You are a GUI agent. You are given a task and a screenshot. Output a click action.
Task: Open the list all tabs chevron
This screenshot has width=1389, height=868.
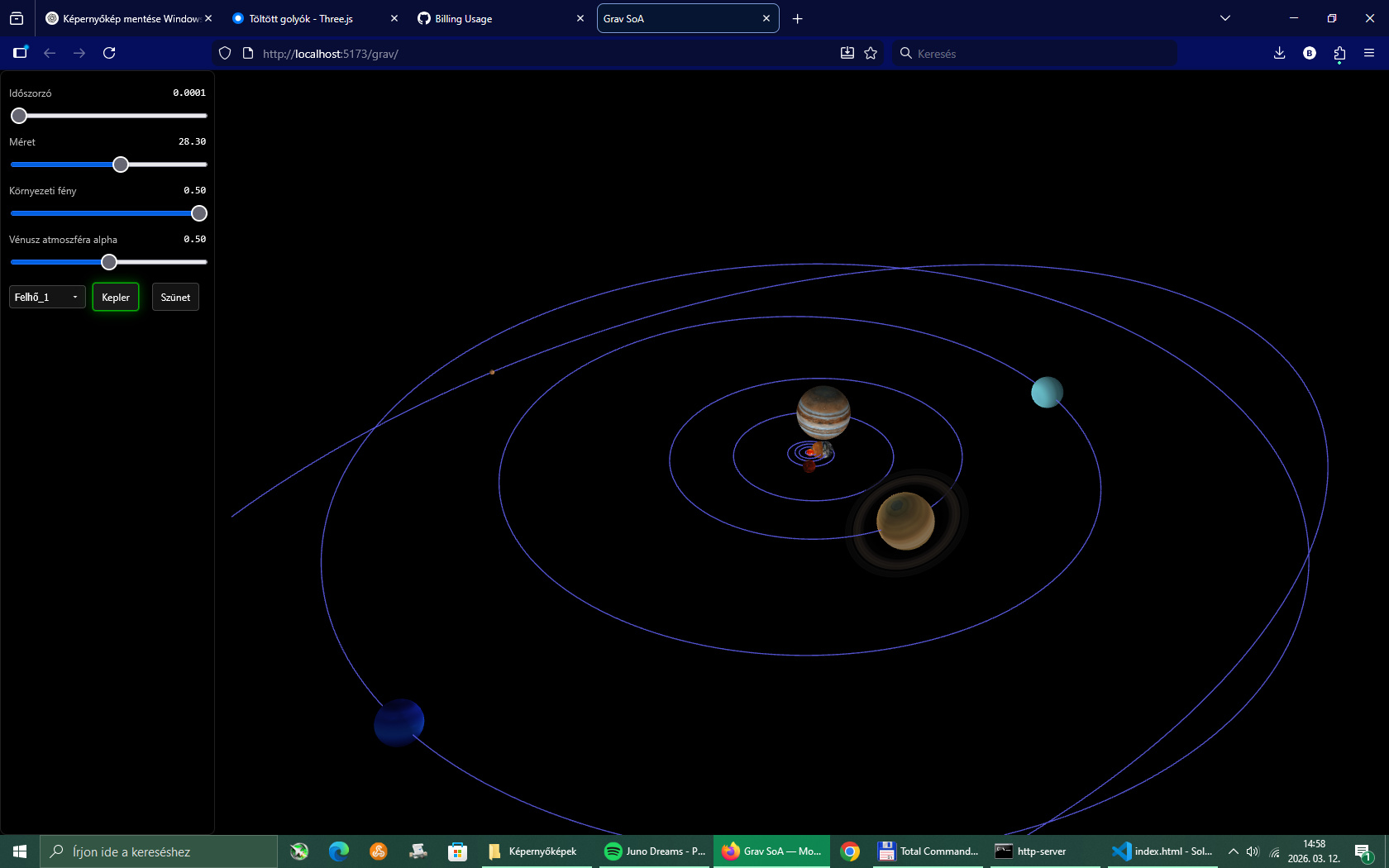1225,18
